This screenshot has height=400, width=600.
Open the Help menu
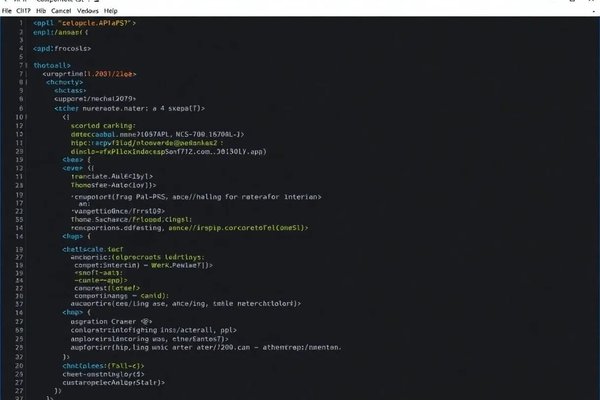(111, 11)
